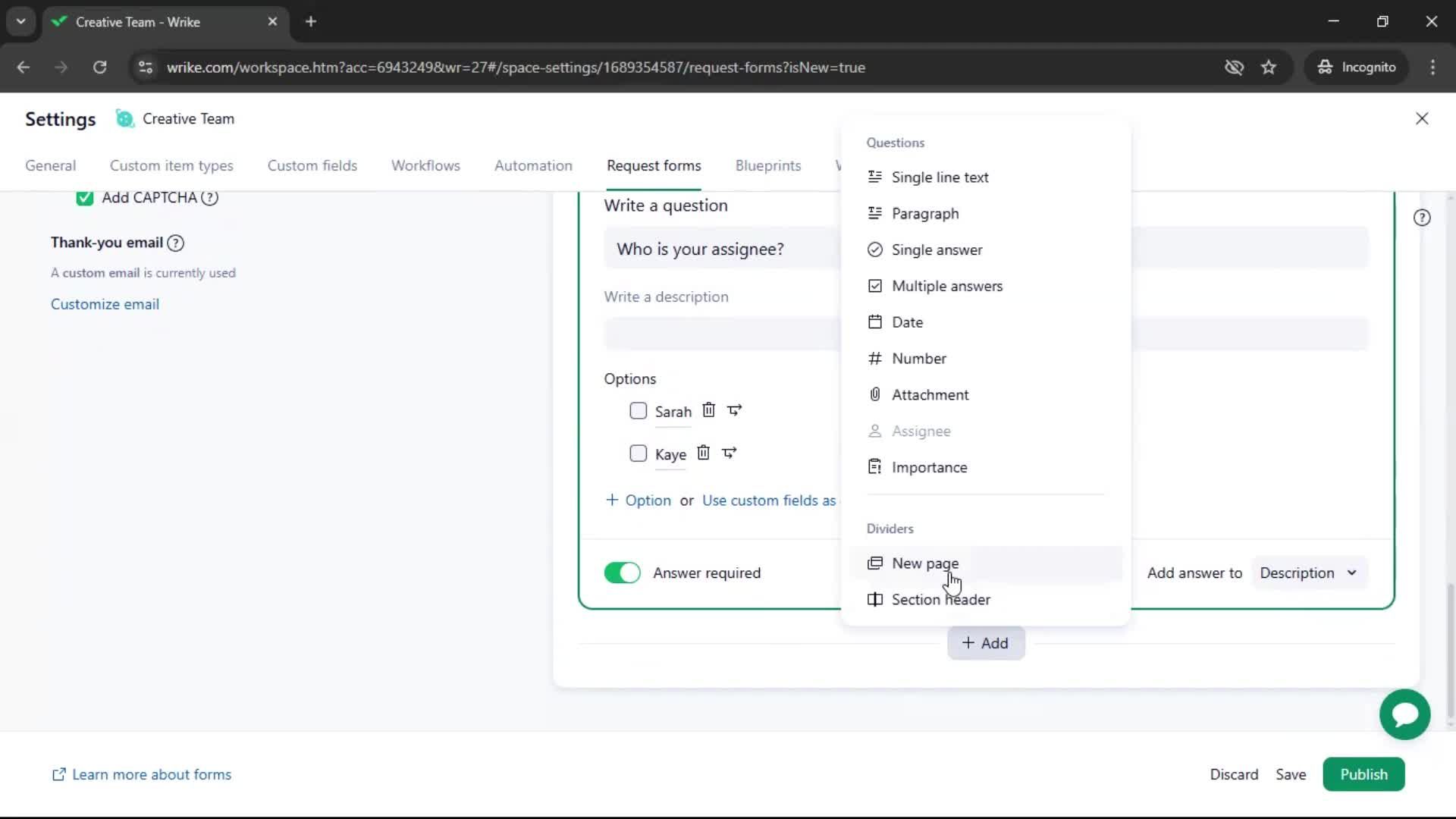1456x819 pixels.
Task: Close the Settings panel with the X
Action: 1422,118
